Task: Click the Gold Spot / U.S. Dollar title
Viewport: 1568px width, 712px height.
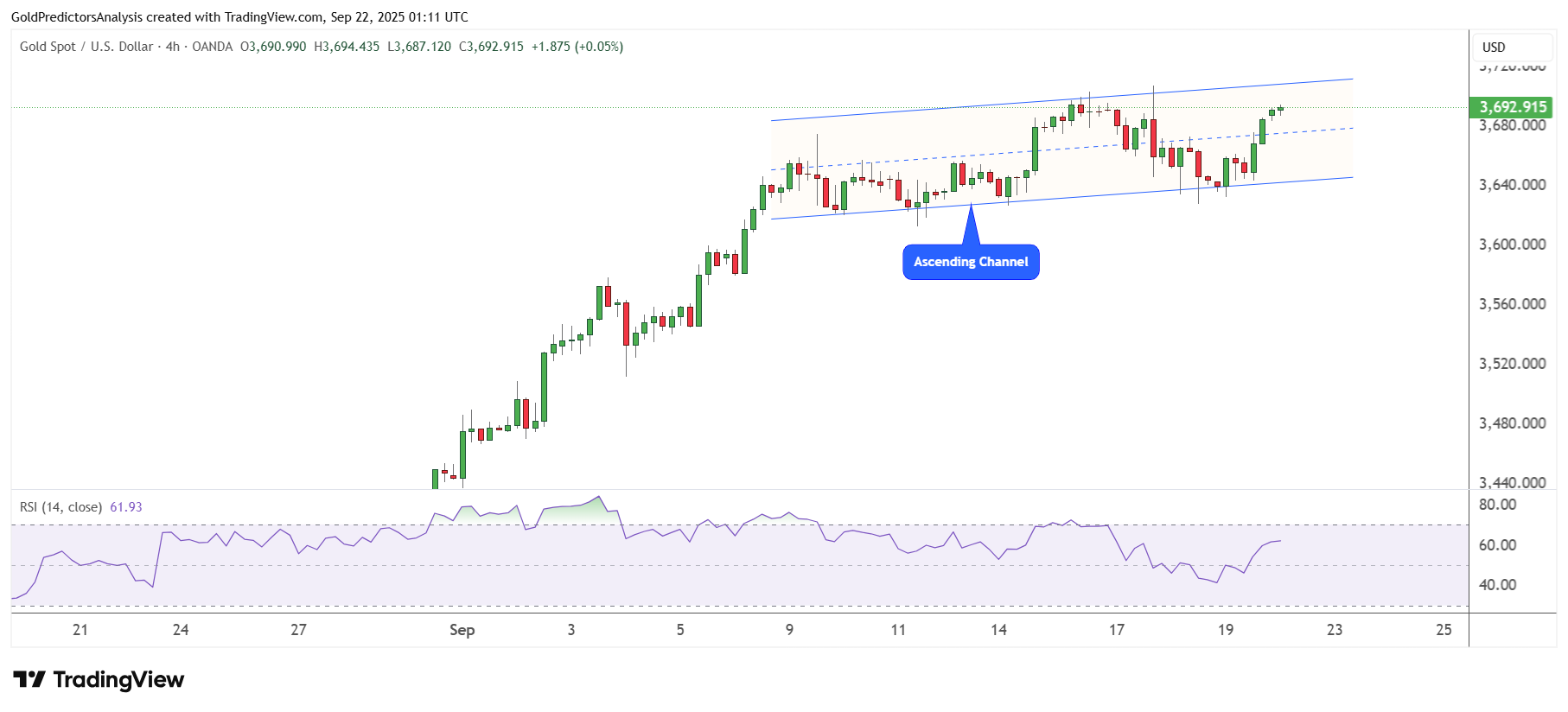Action: [x=86, y=47]
